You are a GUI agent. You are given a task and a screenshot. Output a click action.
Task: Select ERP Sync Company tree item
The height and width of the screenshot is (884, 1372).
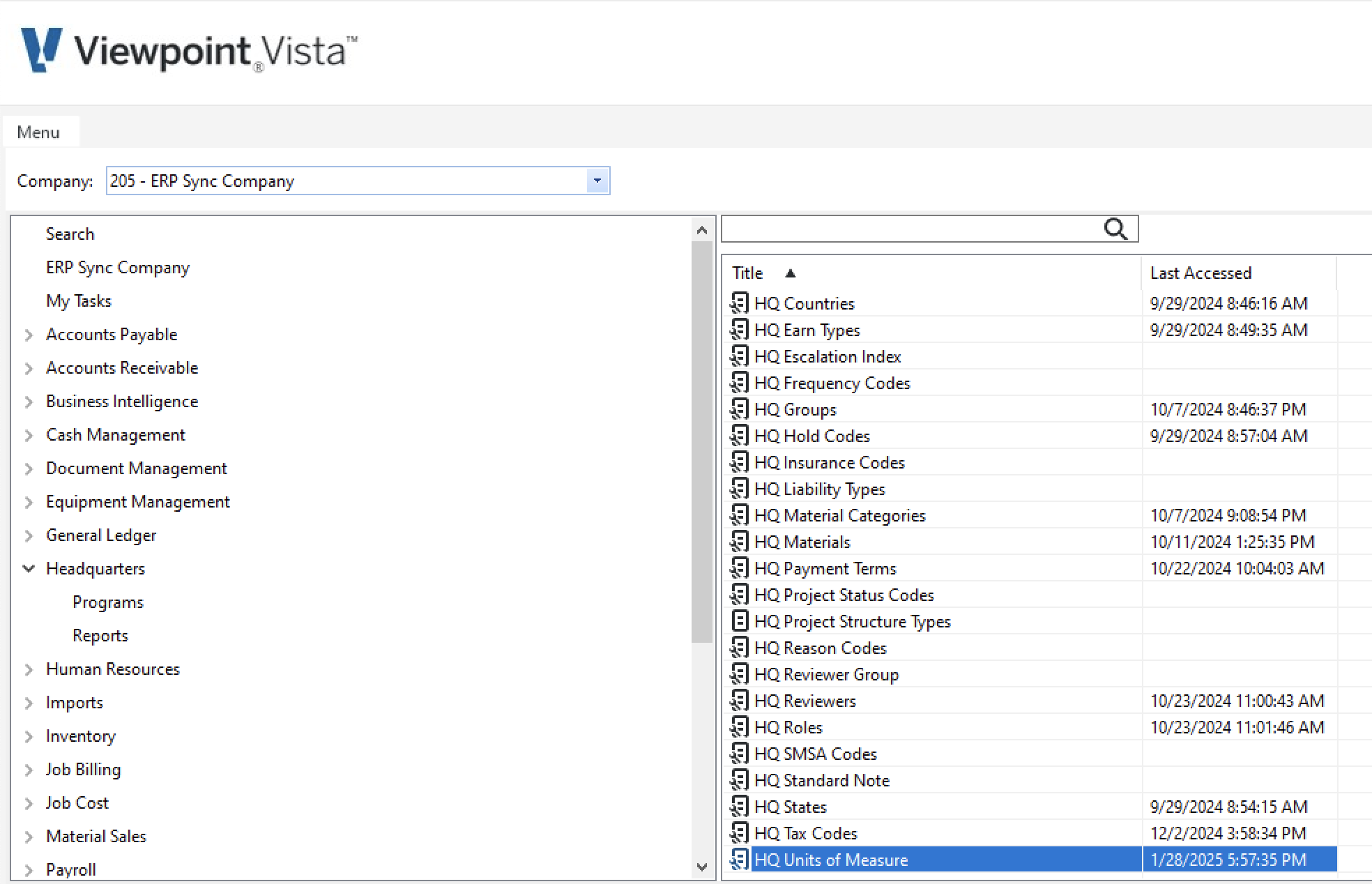[x=118, y=268]
